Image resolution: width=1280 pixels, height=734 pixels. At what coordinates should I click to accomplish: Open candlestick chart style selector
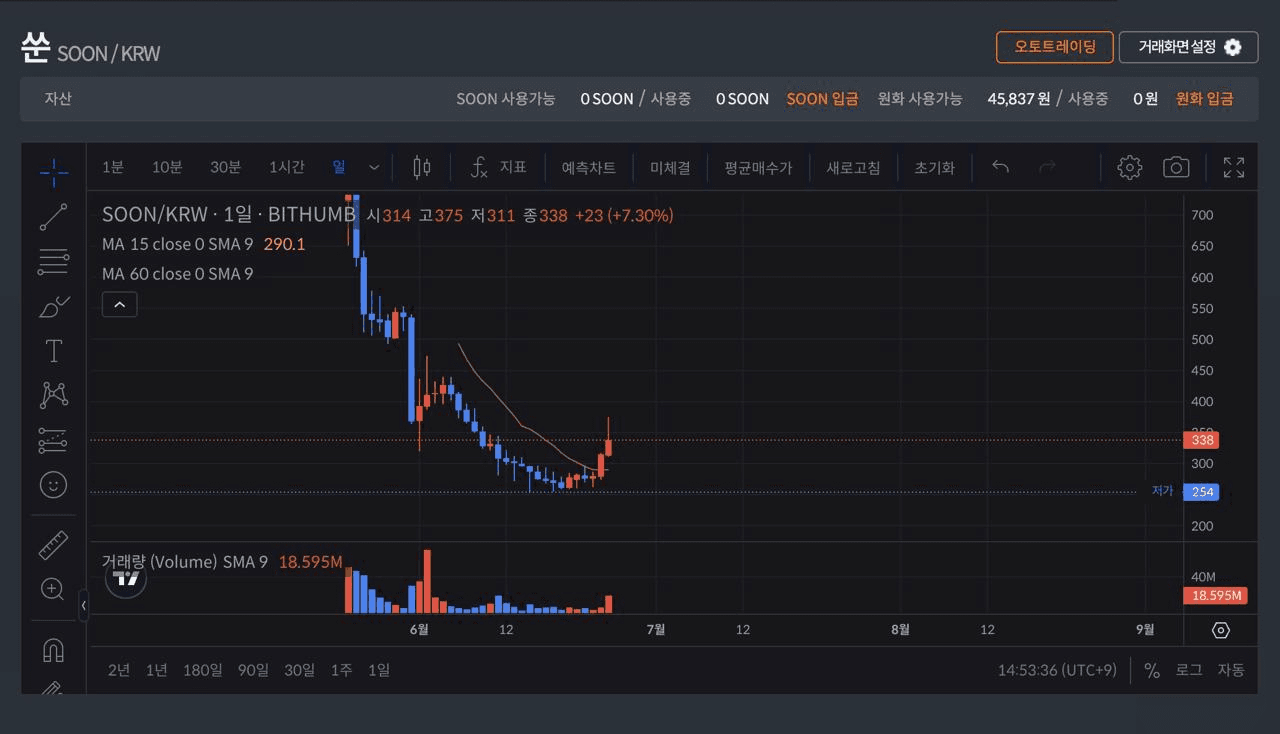click(x=422, y=167)
